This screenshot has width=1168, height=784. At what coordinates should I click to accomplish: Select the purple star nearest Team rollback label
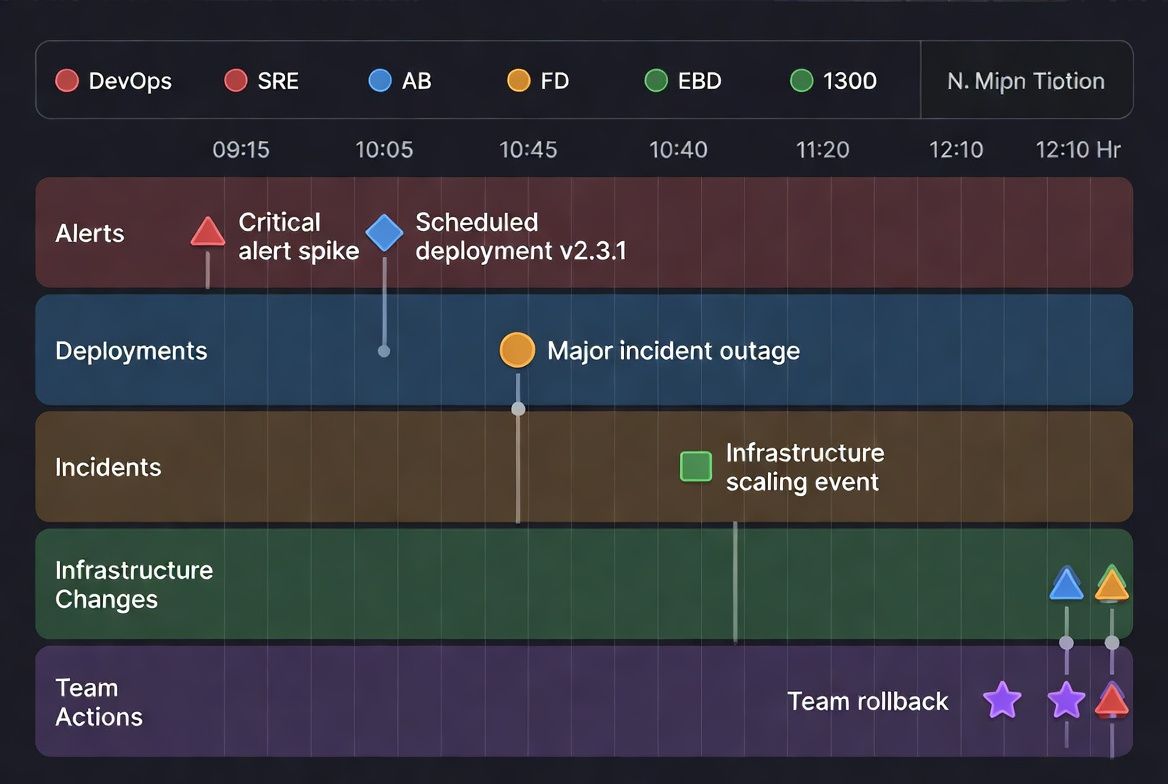pos(1002,701)
